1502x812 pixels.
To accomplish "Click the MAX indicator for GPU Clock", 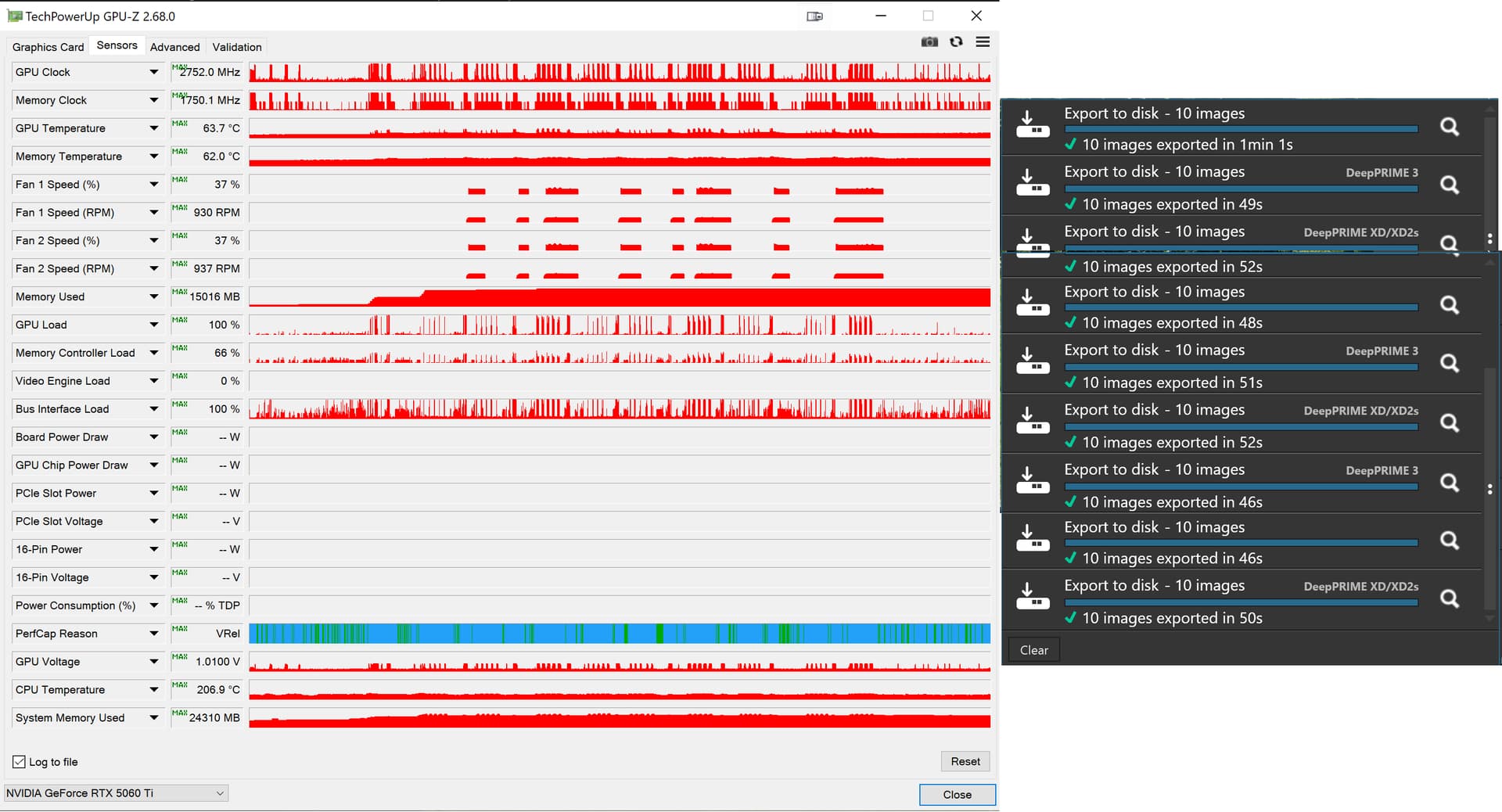I will pyautogui.click(x=179, y=68).
